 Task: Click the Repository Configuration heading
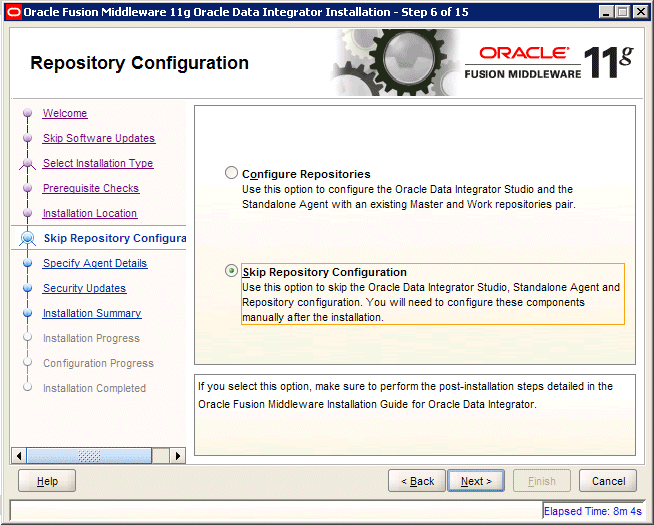139,63
